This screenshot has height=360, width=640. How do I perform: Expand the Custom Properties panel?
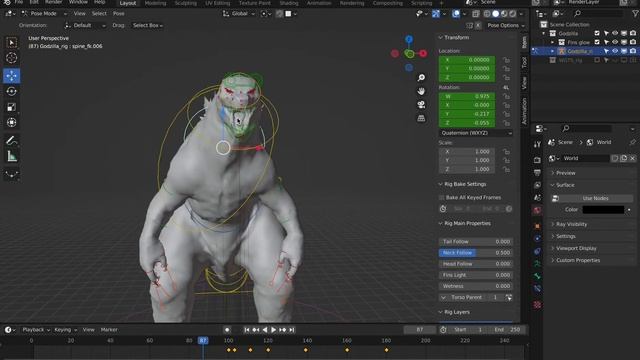(x=577, y=260)
